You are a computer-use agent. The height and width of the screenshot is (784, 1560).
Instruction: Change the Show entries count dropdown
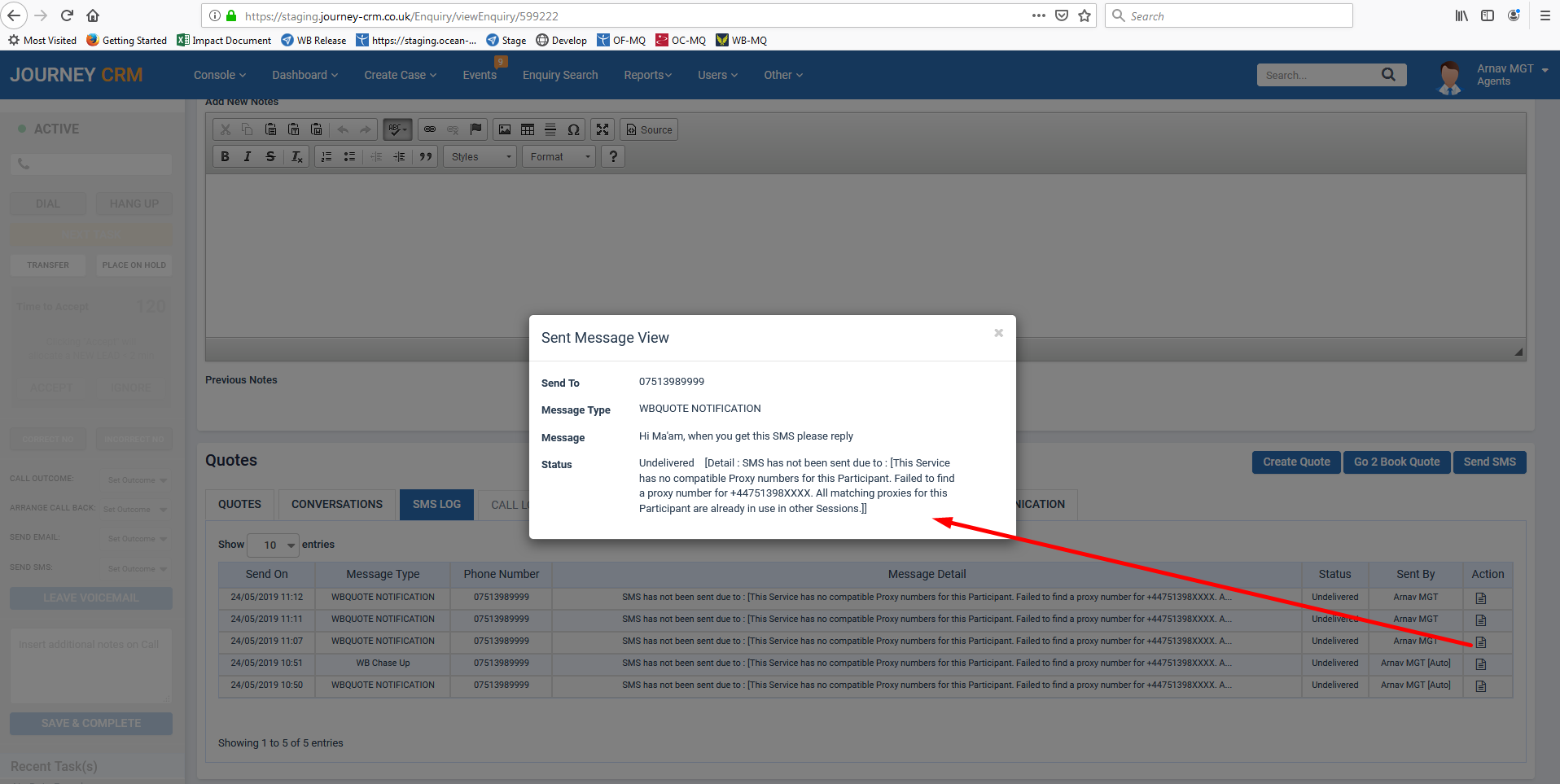click(x=273, y=545)
